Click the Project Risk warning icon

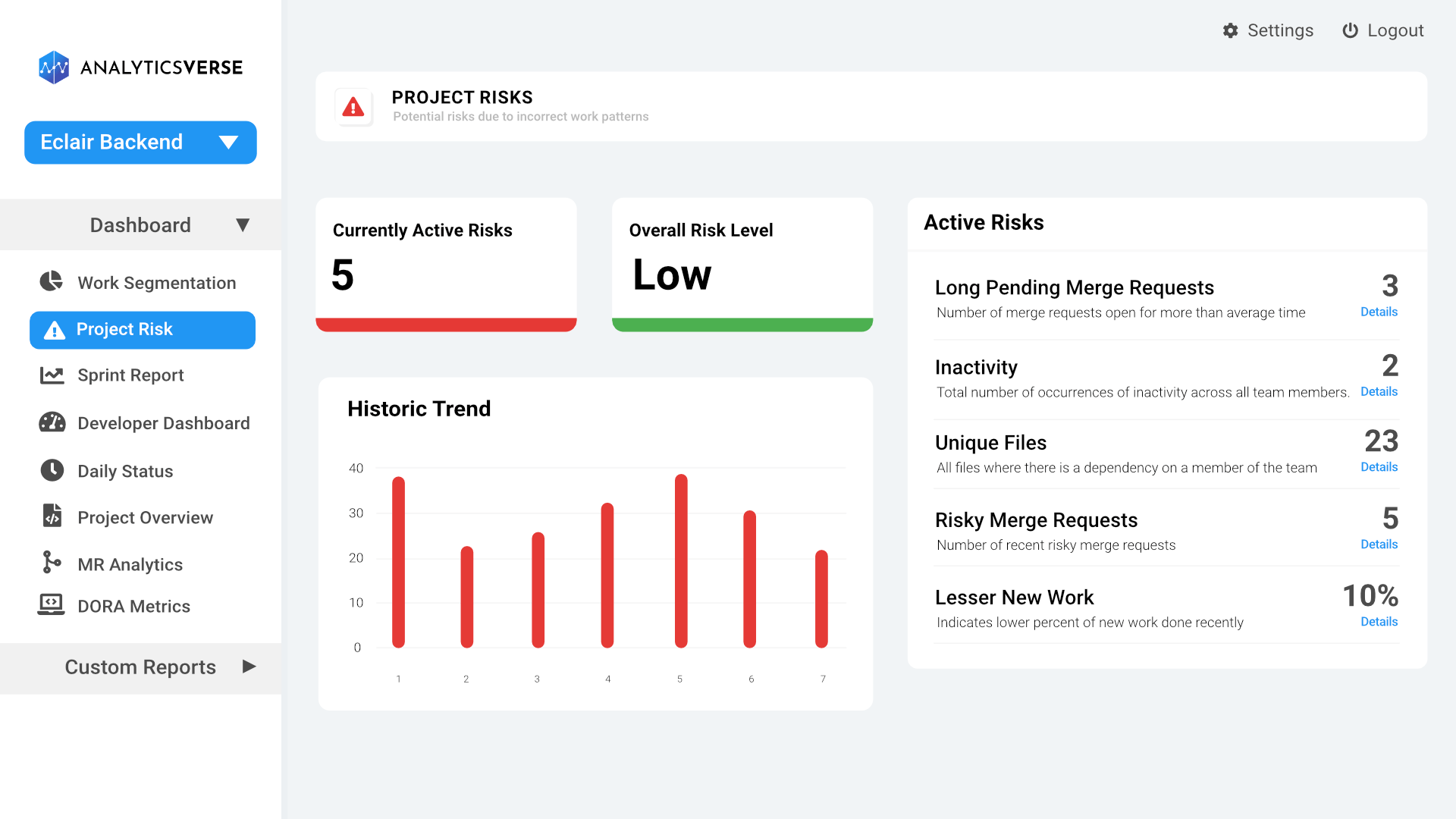click(x=55, y=329)
